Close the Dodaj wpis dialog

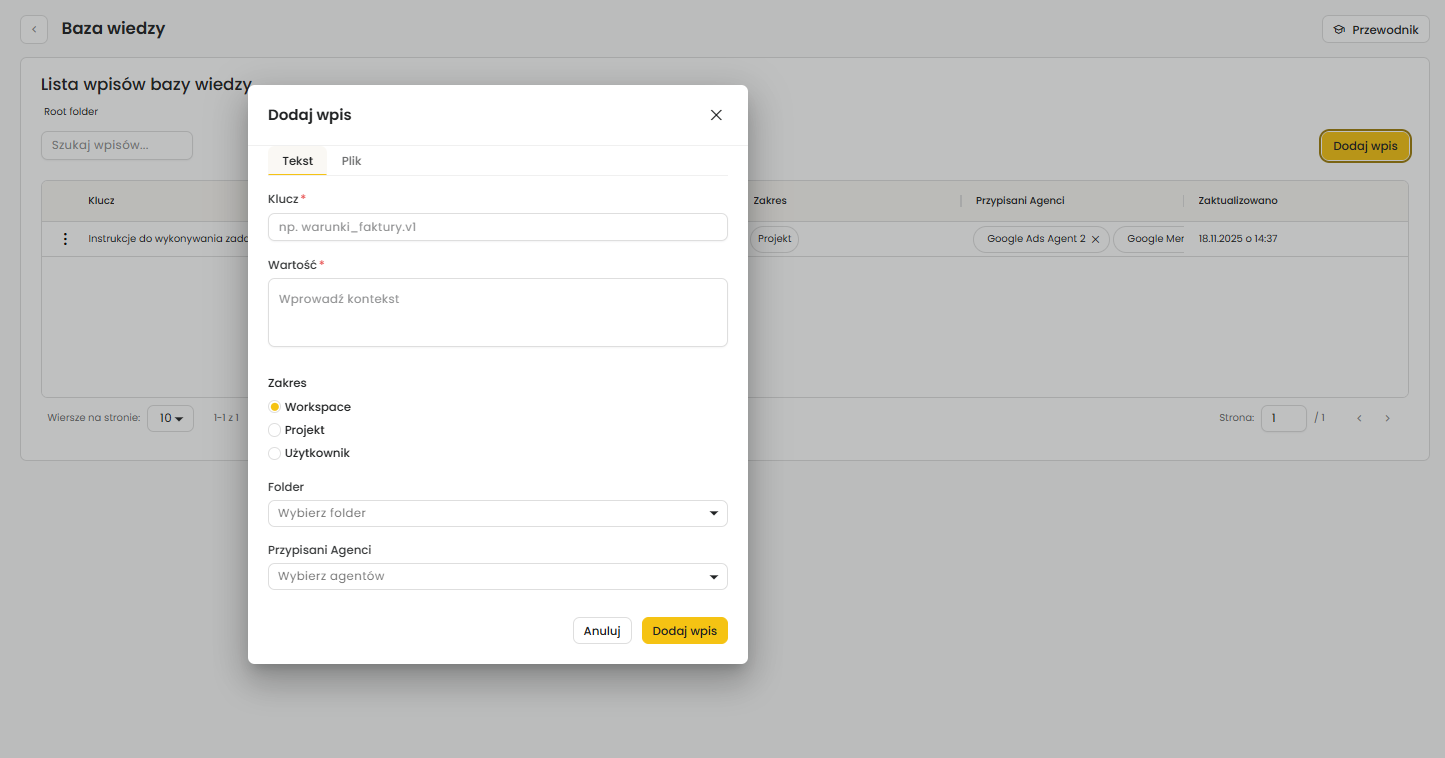pos(716,115)
